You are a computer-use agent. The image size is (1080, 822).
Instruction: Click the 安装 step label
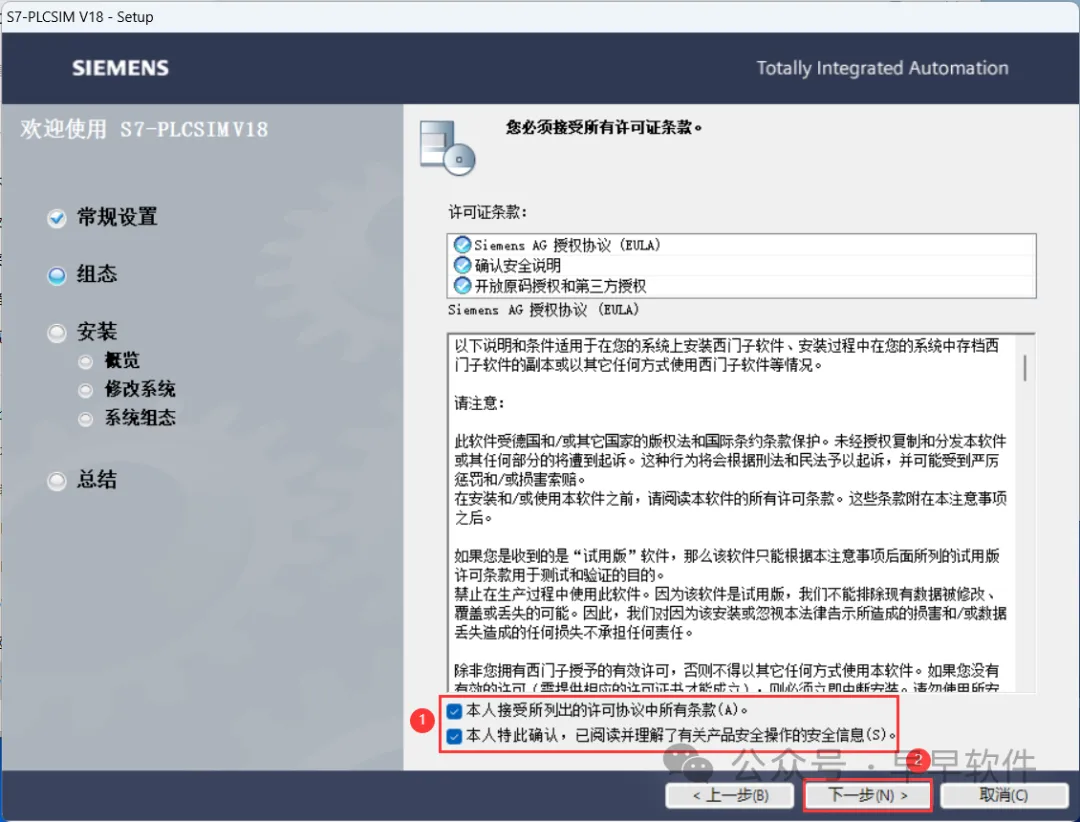coord(97,331)
